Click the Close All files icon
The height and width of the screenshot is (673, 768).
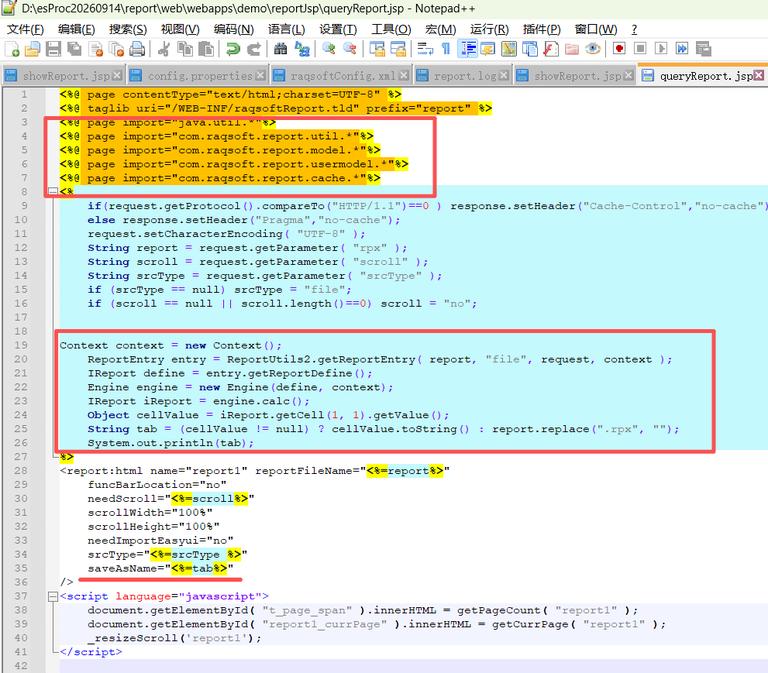point(117,49)
